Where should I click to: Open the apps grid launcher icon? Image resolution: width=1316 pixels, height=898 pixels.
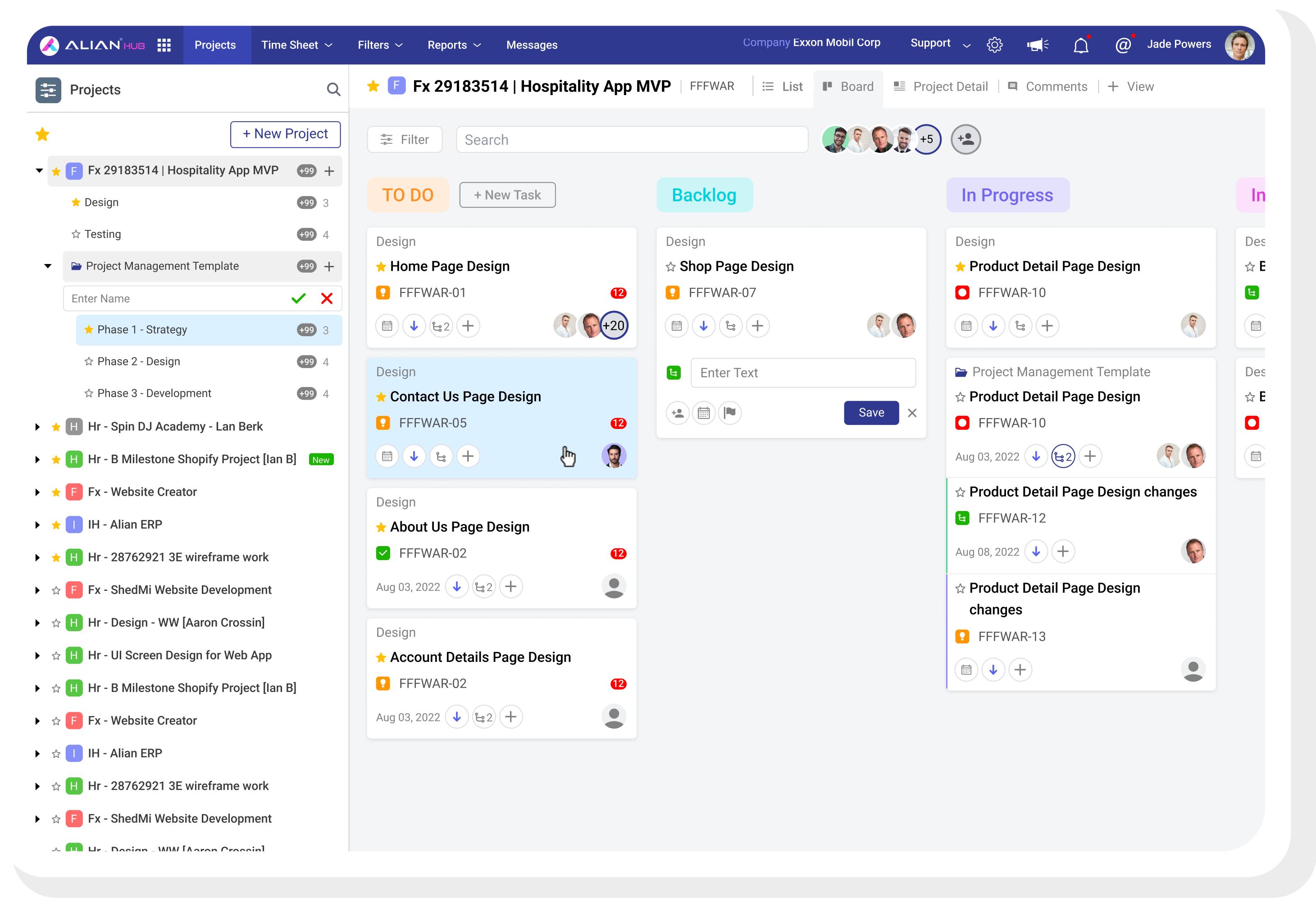point(164,45)
